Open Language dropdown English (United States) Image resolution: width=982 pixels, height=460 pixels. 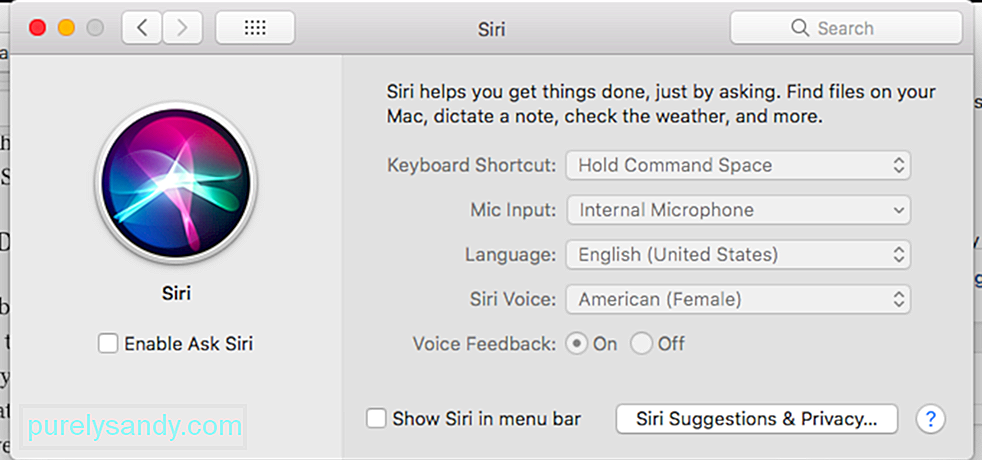tap(738, 255)
